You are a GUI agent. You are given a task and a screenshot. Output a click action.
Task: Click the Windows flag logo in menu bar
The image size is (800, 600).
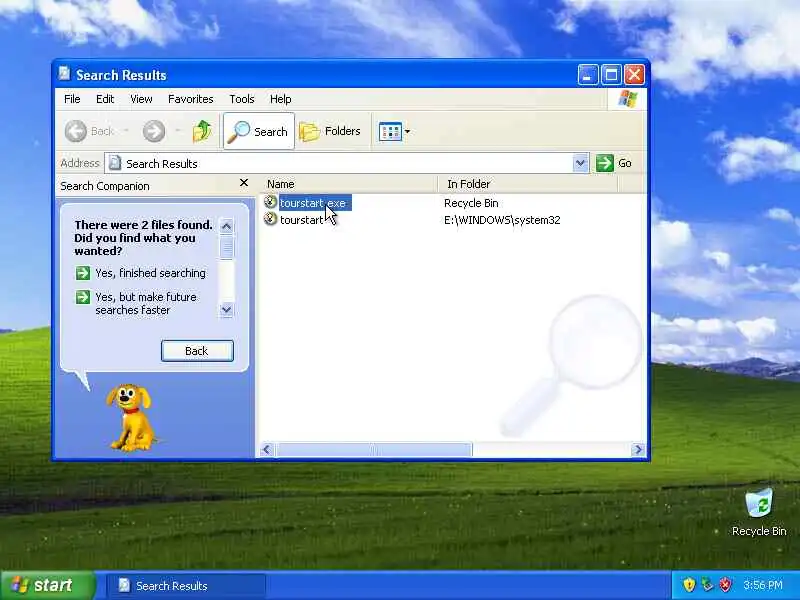[627, 98]
